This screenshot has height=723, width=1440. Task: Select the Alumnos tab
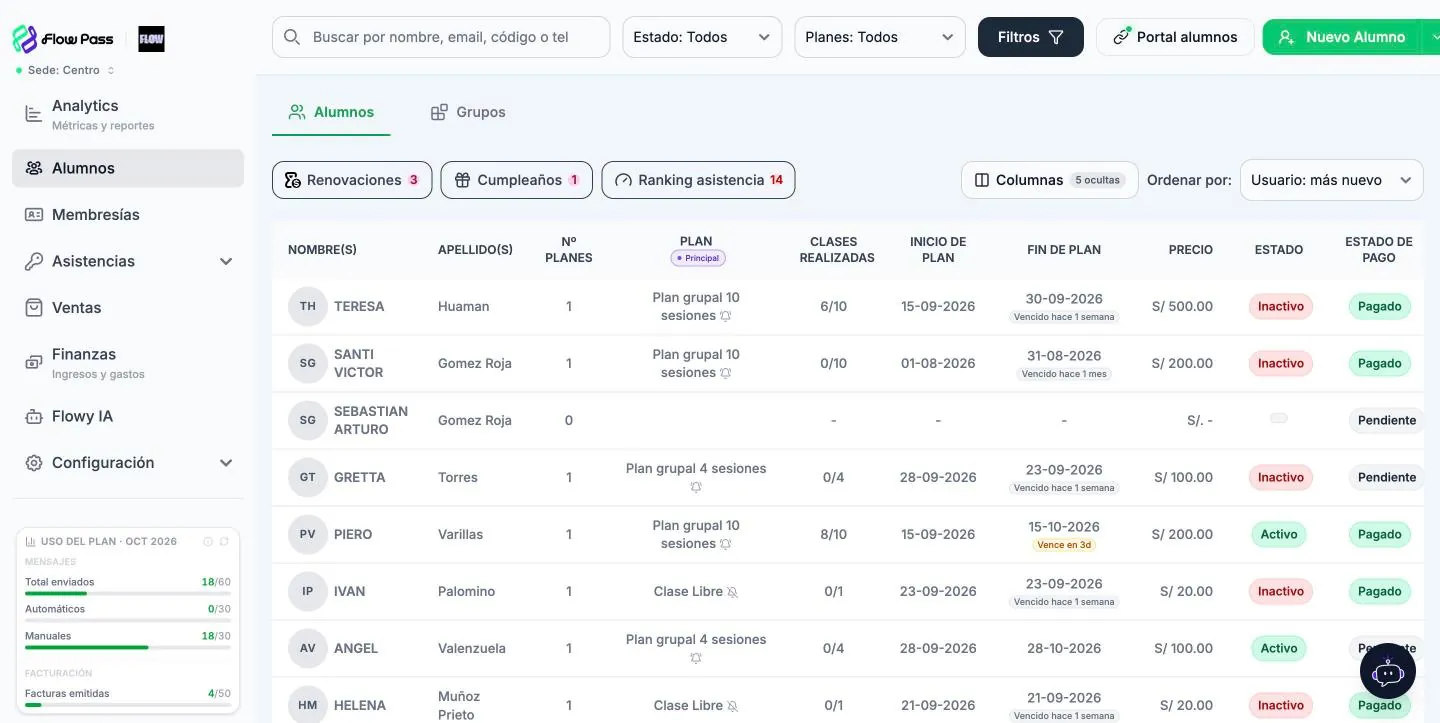pos(331,112)
